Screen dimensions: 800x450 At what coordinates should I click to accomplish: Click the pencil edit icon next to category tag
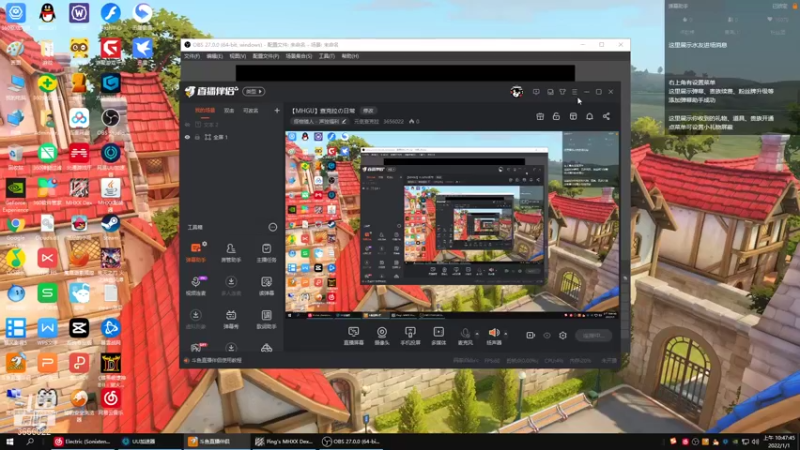pos(344,121)
